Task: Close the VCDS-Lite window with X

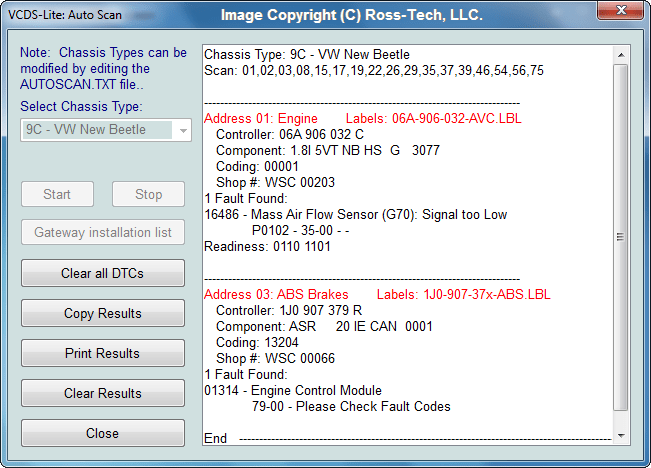Action: coord(621,10)
